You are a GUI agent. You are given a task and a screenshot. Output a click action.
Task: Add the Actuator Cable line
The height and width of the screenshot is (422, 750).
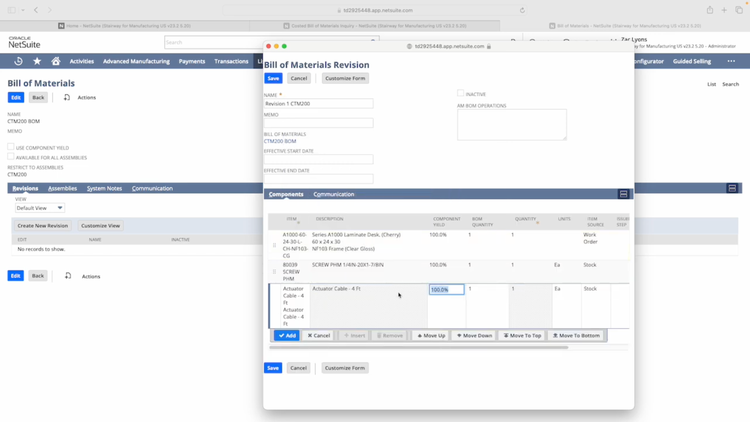(x=287, y=336)
